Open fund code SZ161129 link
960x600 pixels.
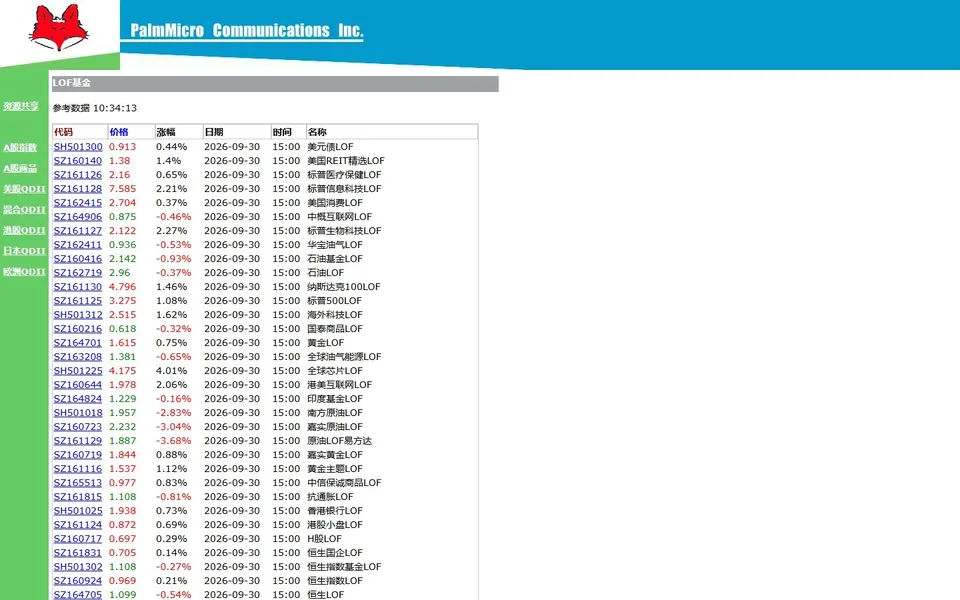(78, 441)
